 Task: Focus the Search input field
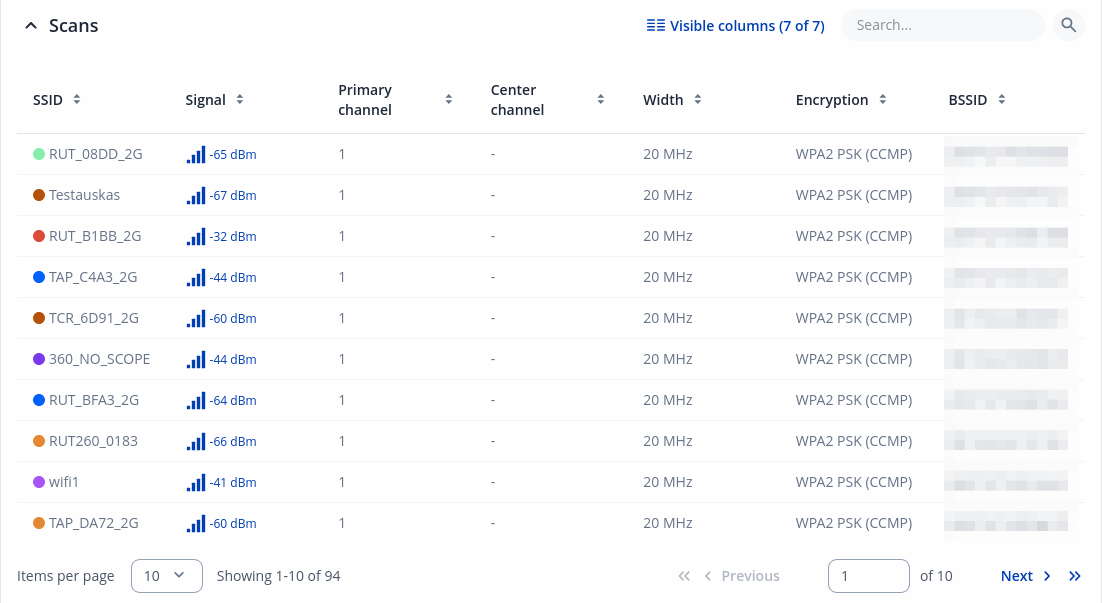point(940,25)
